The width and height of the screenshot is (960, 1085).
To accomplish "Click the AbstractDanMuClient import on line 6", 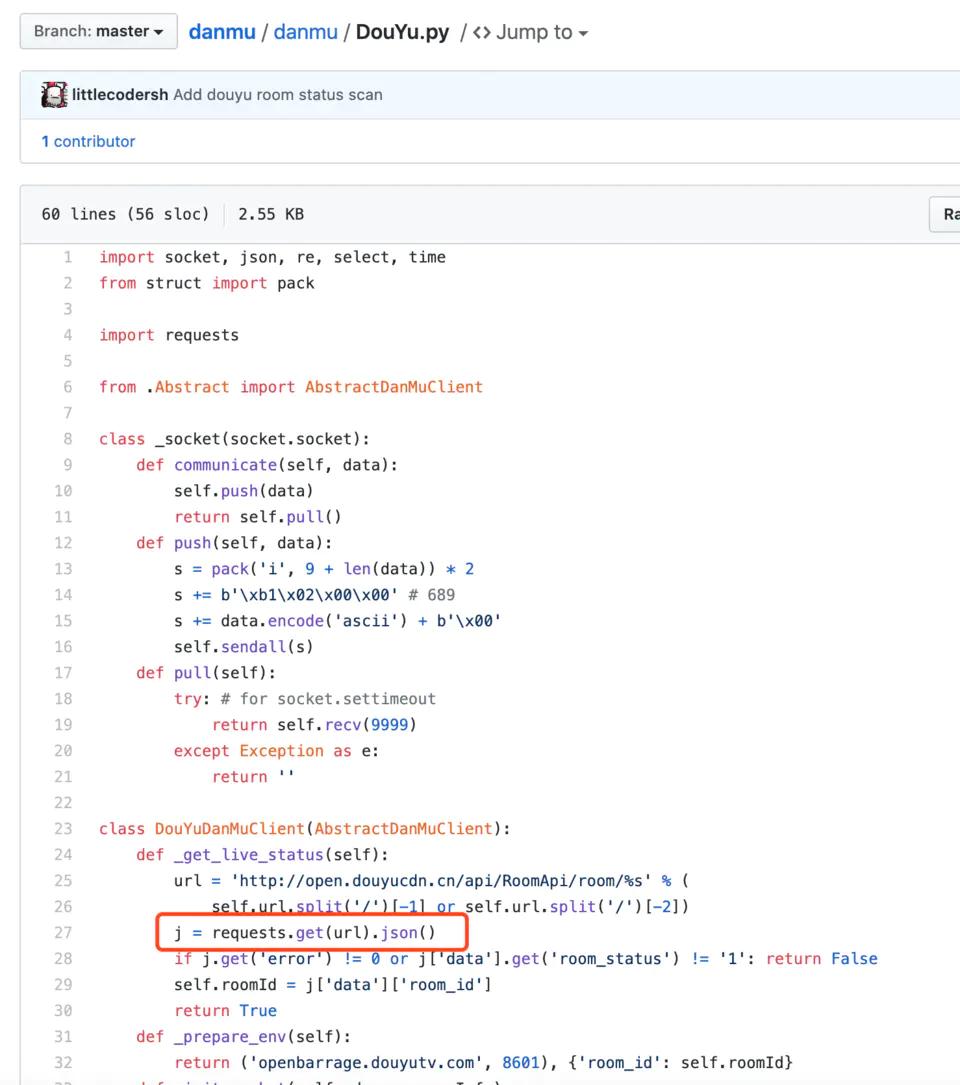I will click(394, 387).
